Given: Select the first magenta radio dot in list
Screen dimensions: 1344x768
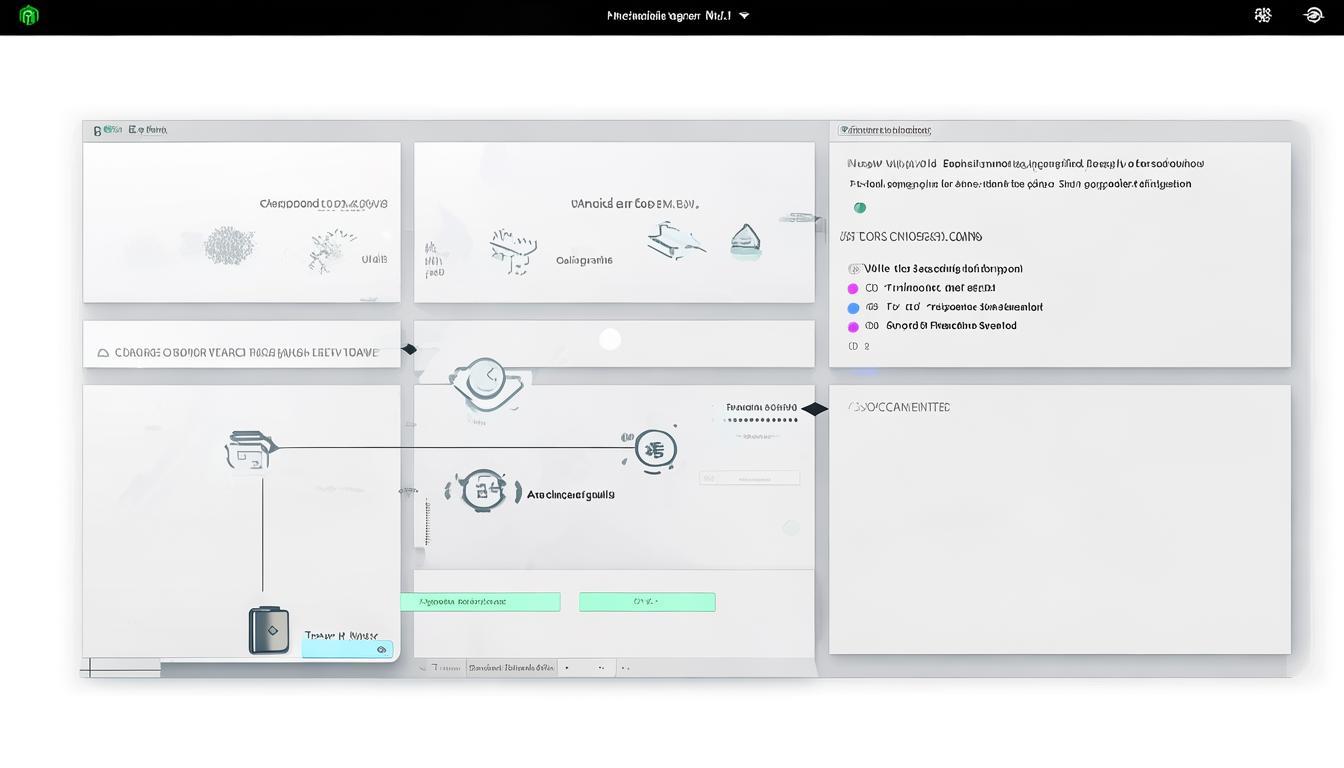Looking at the screenshot, I should click(x=853, y=289).
